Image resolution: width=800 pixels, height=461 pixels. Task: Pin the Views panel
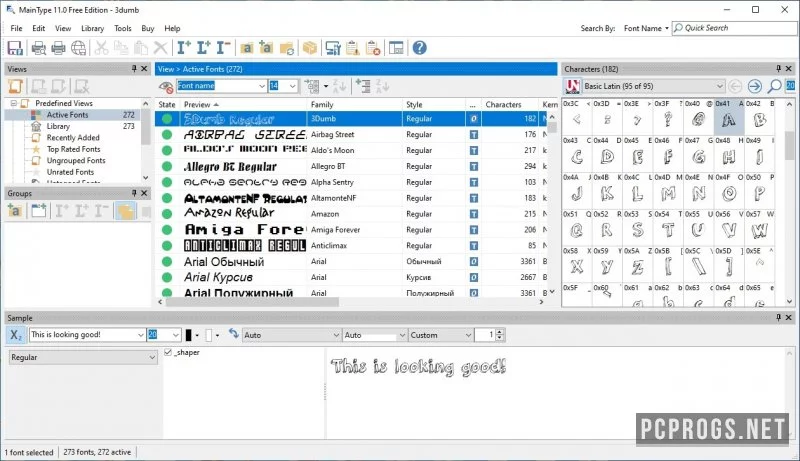(134, 68)
